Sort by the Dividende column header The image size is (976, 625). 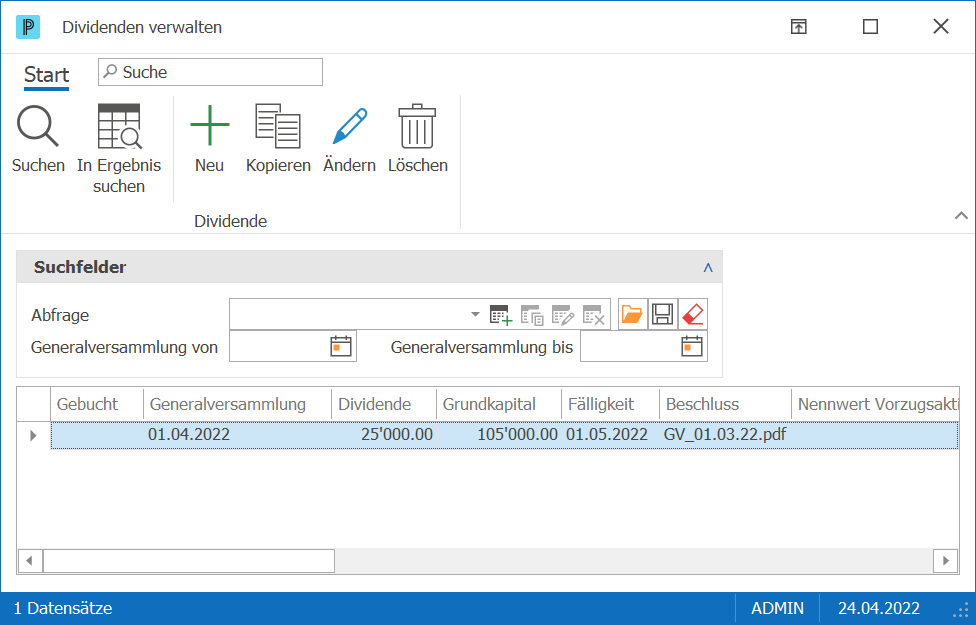coord(384,405)
